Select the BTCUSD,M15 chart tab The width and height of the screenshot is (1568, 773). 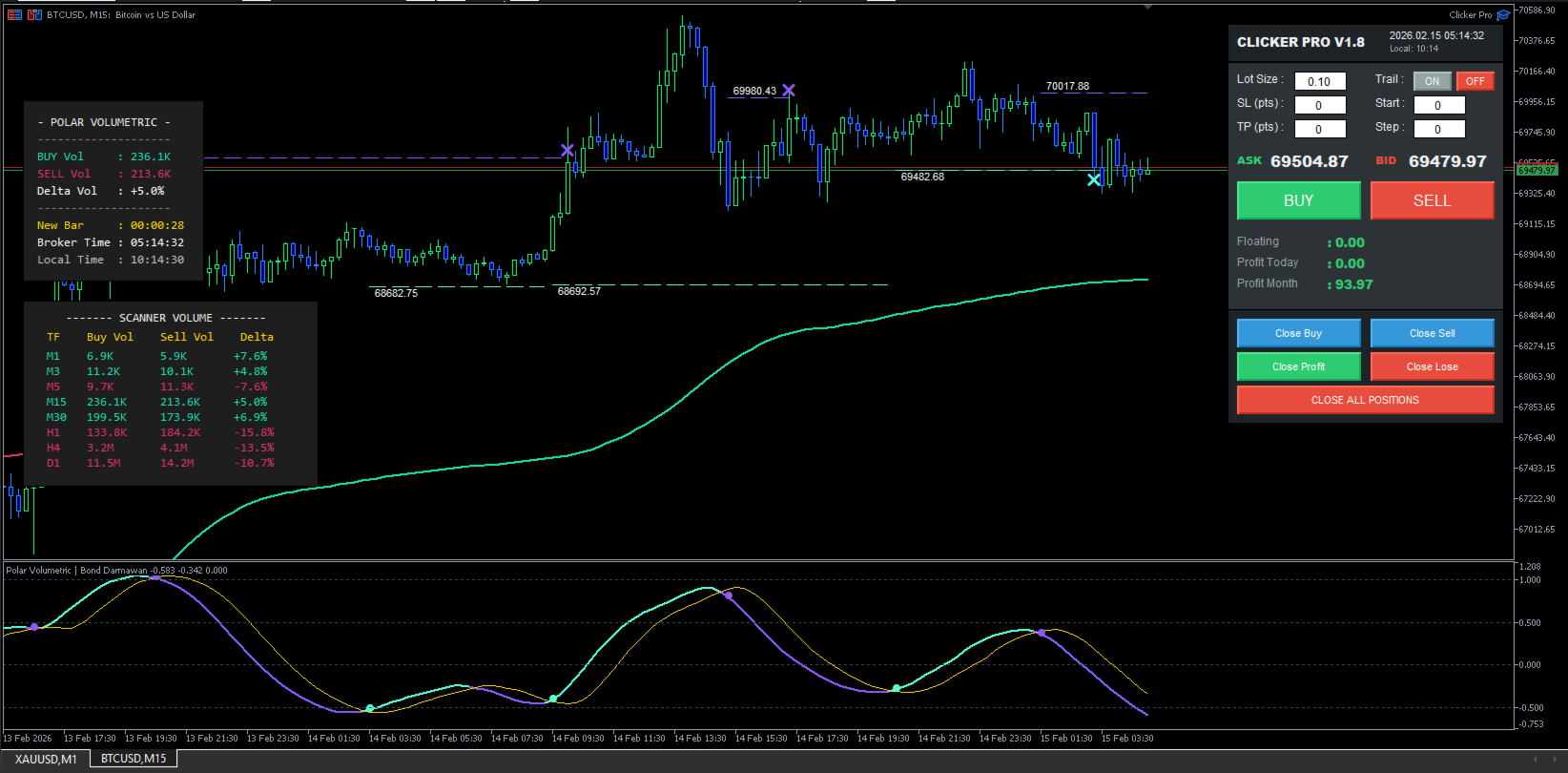click(134, 759)
